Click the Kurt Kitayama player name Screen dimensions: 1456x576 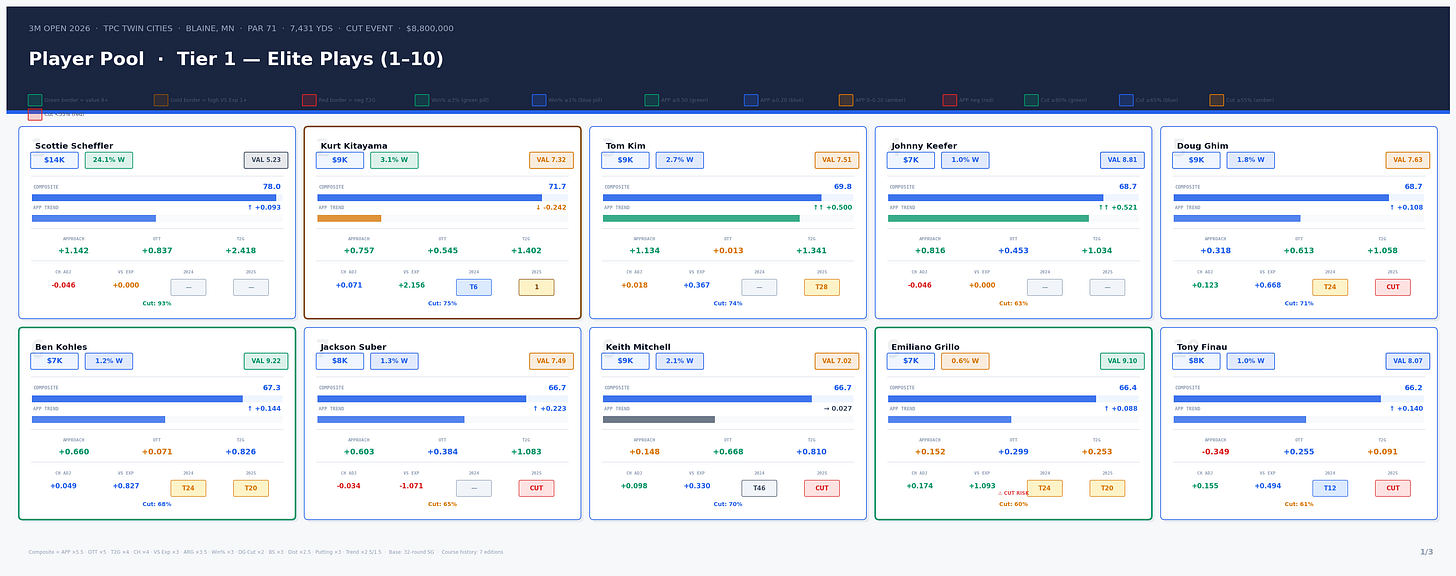click(354, 146)
